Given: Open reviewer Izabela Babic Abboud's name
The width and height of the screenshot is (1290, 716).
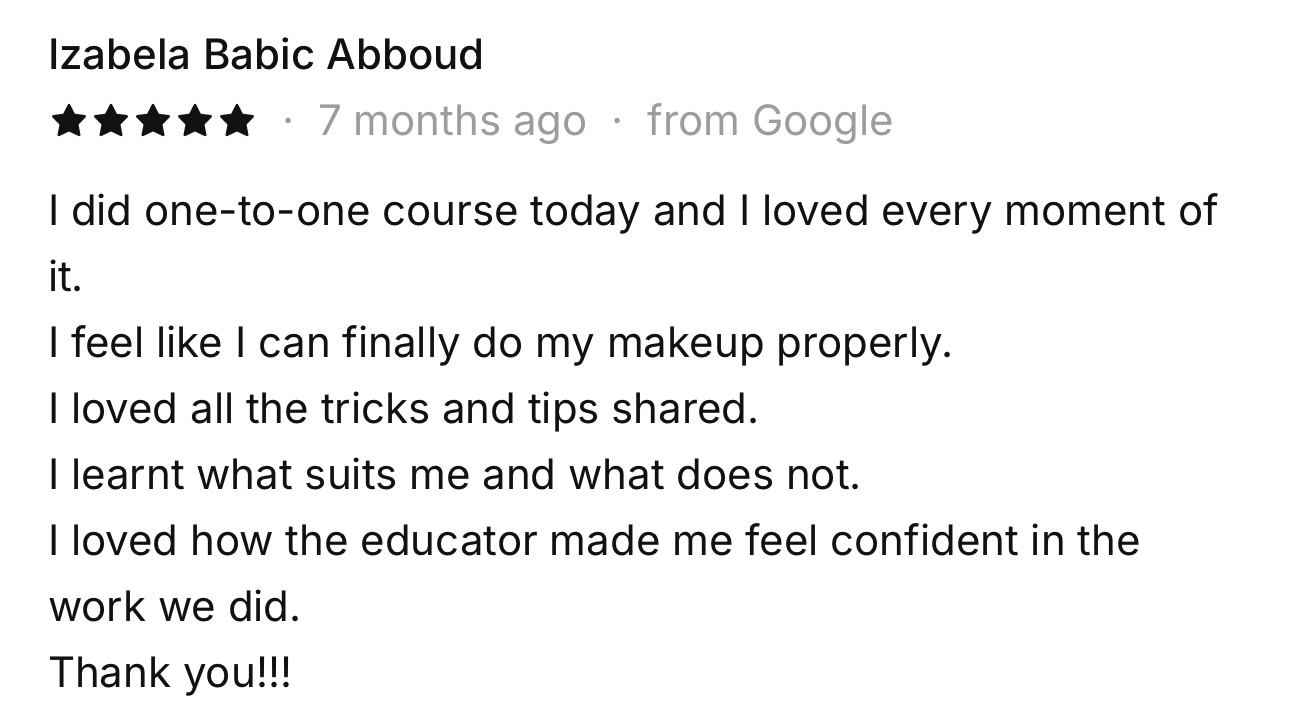Looking at the screenshot, I should point(266,55).
